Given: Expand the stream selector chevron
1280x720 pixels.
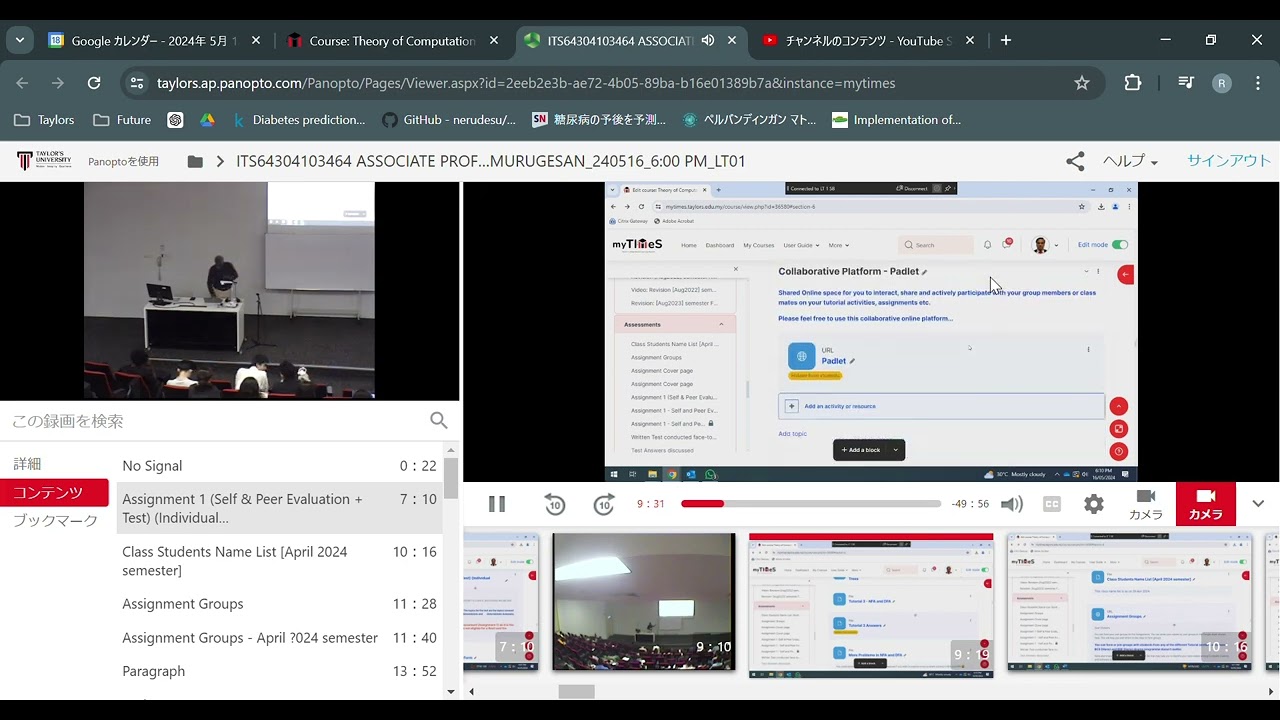Looking at the screenshot, I should (1258, 504).
